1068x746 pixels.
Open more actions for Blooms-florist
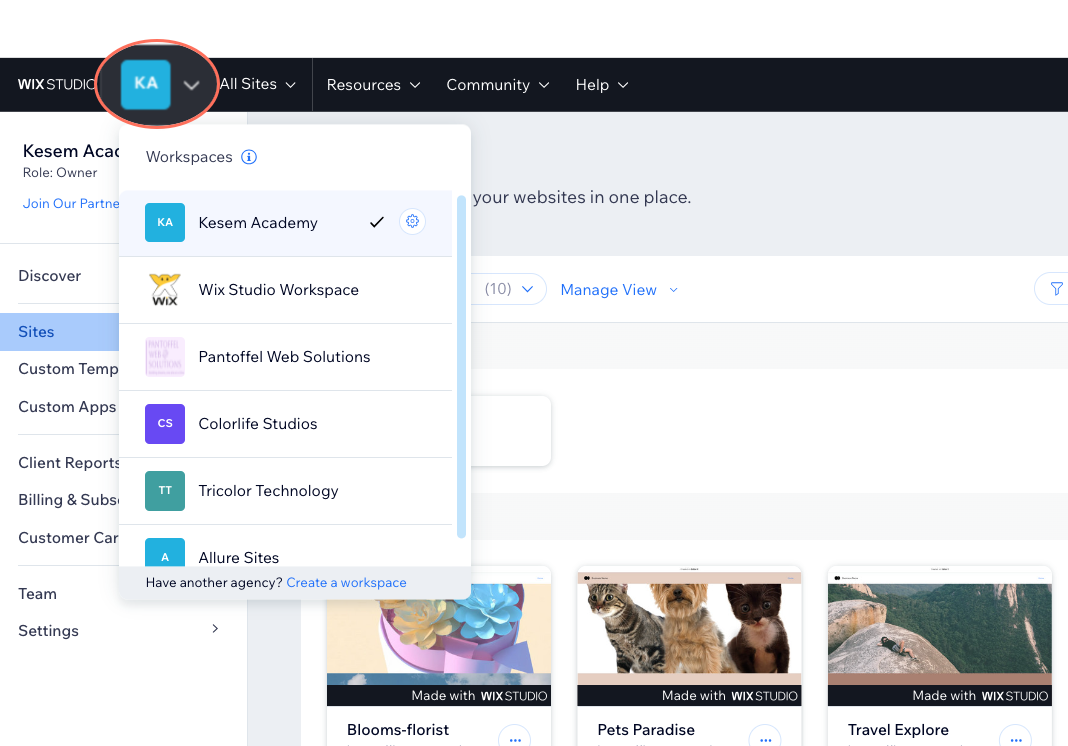[514, 738]
